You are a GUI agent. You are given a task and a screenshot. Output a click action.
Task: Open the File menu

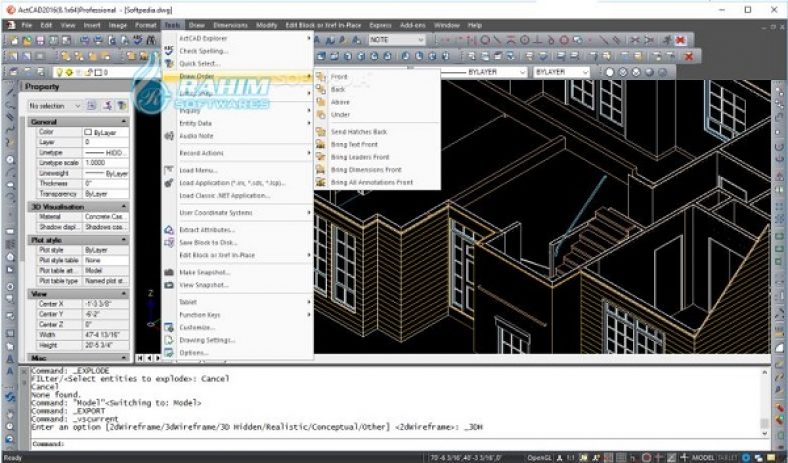tap(26, 25)
